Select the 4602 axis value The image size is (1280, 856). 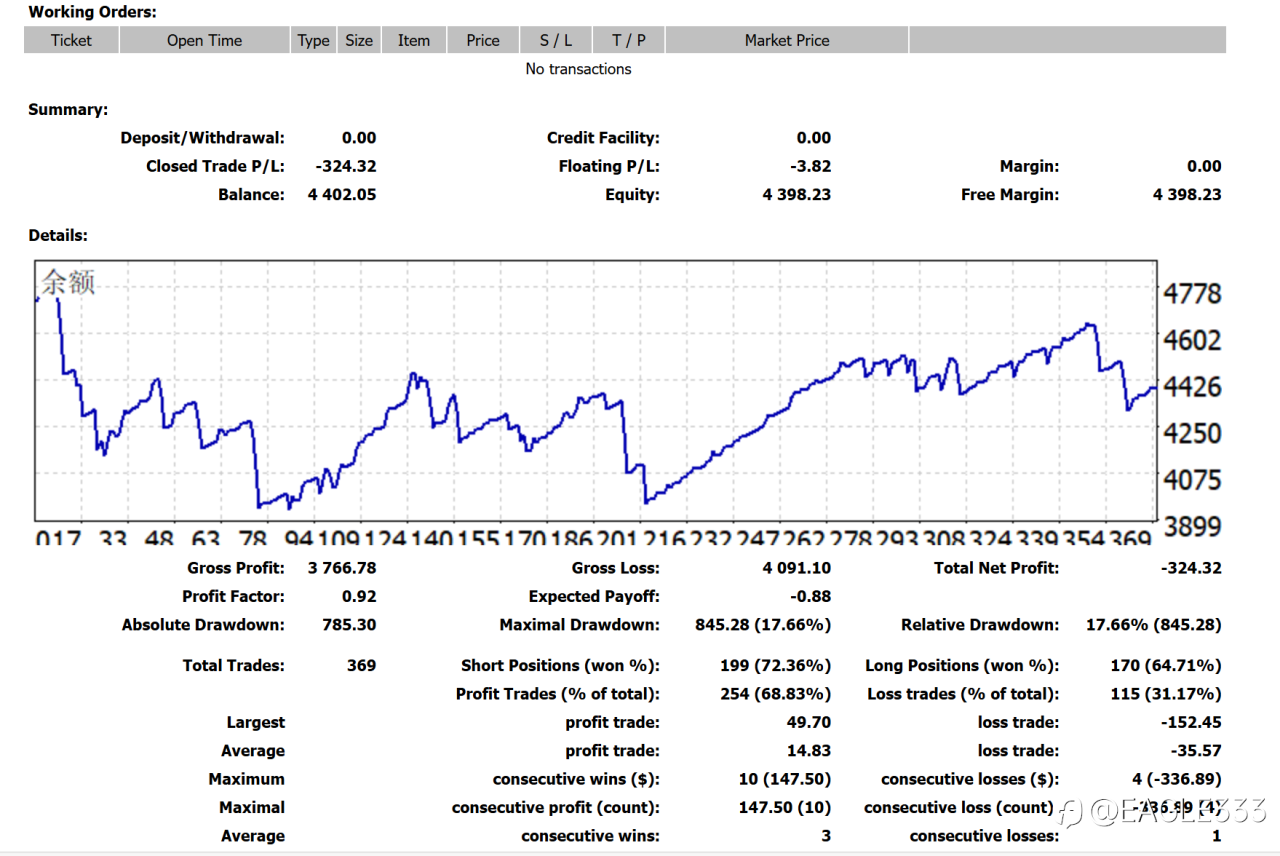point(1193,340)
